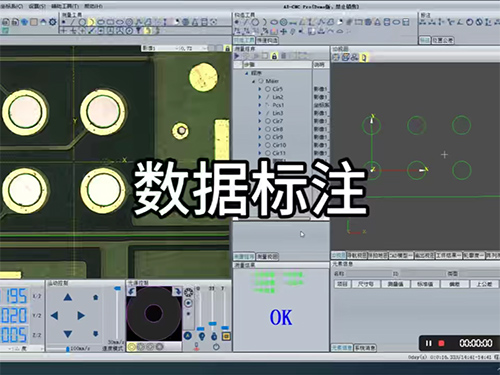Expand the Cir9 step in program tree
The width and height of the screenshot is (500, 375).
(x=260, y=137)
